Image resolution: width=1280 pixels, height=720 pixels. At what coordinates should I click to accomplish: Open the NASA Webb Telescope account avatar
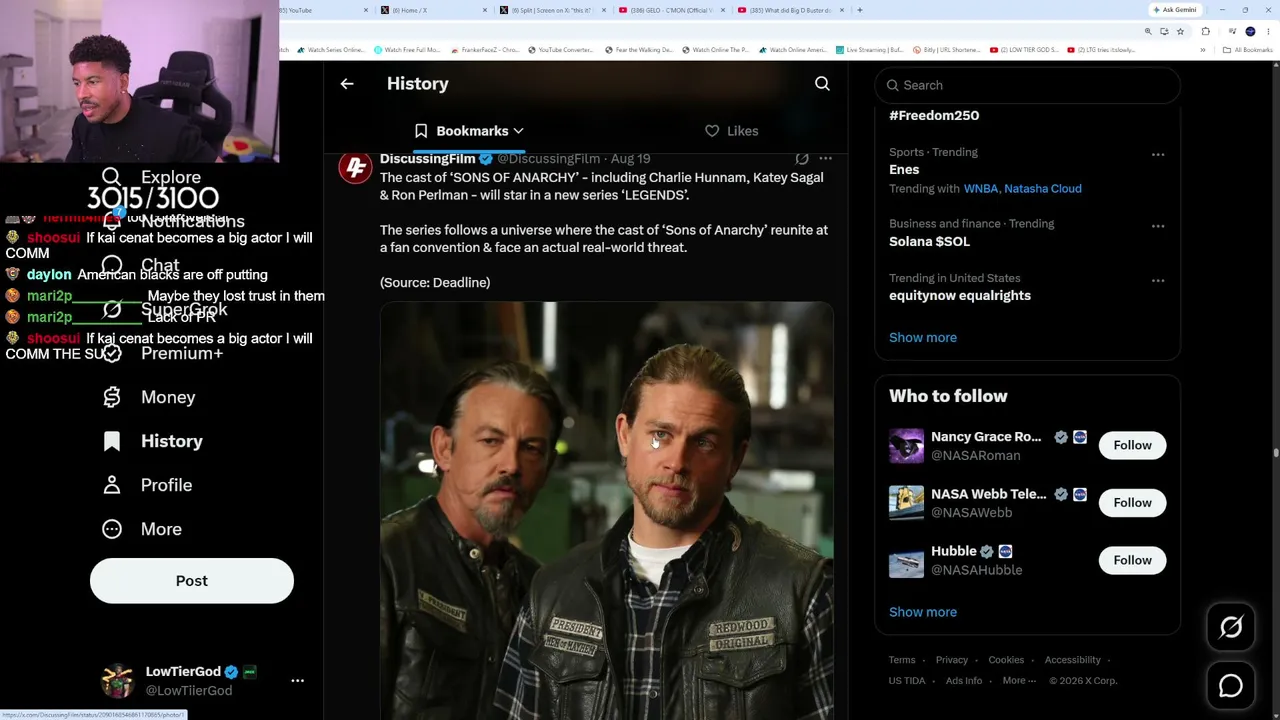click(x=906, y=503)
